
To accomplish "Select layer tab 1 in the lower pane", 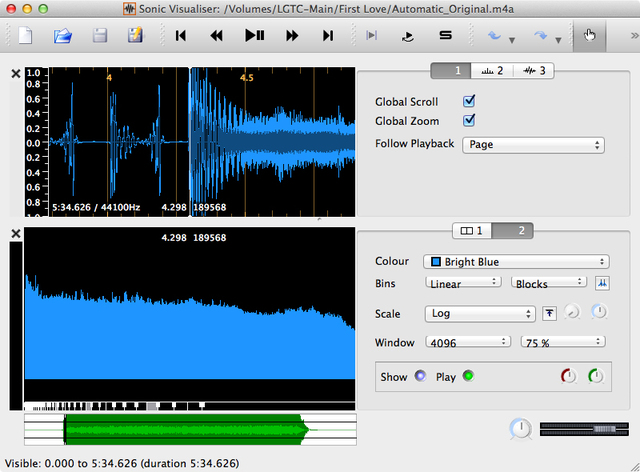I will point(470,230).
